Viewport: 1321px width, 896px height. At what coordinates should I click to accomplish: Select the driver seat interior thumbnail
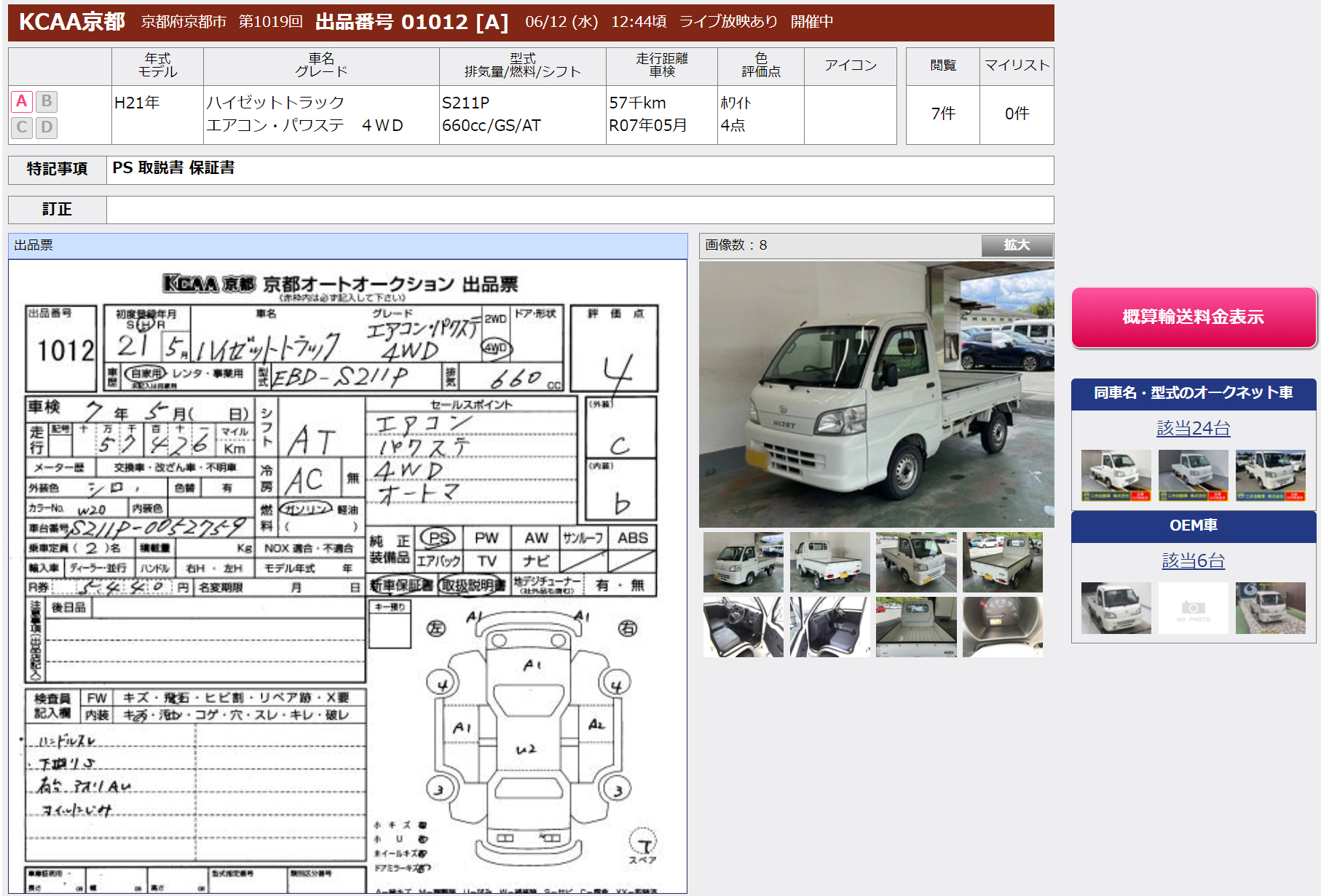tap(744, 627)
